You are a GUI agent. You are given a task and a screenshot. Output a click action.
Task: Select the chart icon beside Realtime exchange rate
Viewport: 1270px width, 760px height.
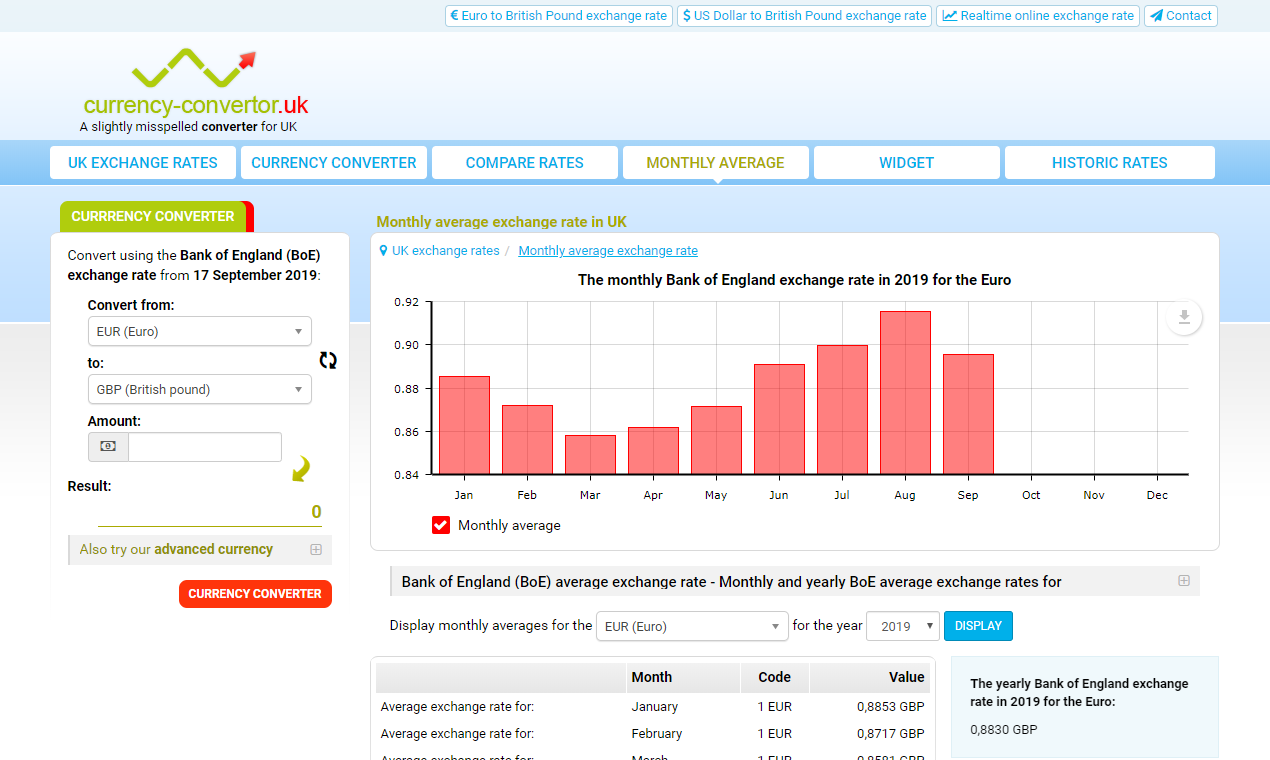pyautogui.click(x=951, y=15)
